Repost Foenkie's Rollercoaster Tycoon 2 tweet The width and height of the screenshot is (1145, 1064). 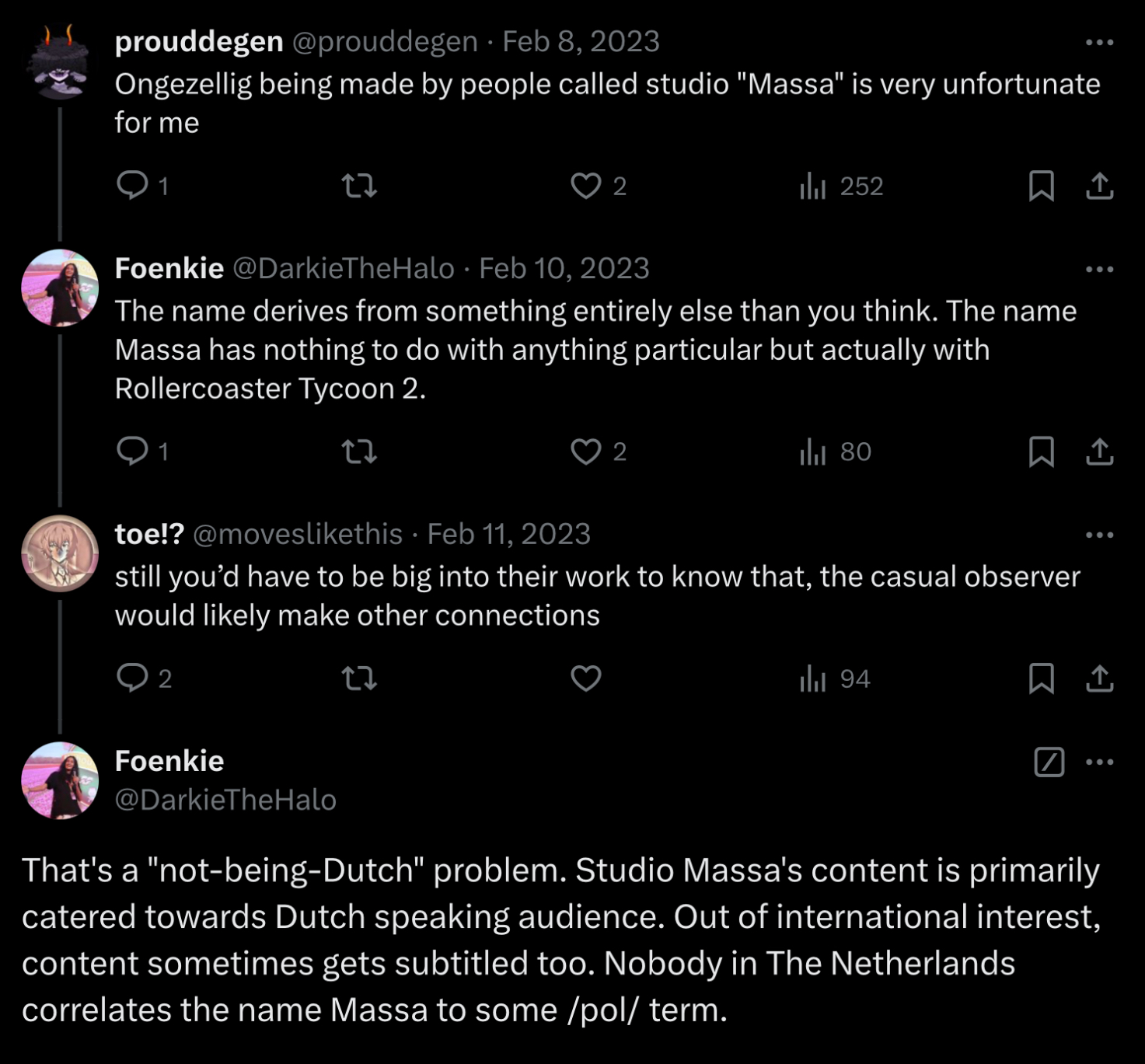[x=359, y=452]
